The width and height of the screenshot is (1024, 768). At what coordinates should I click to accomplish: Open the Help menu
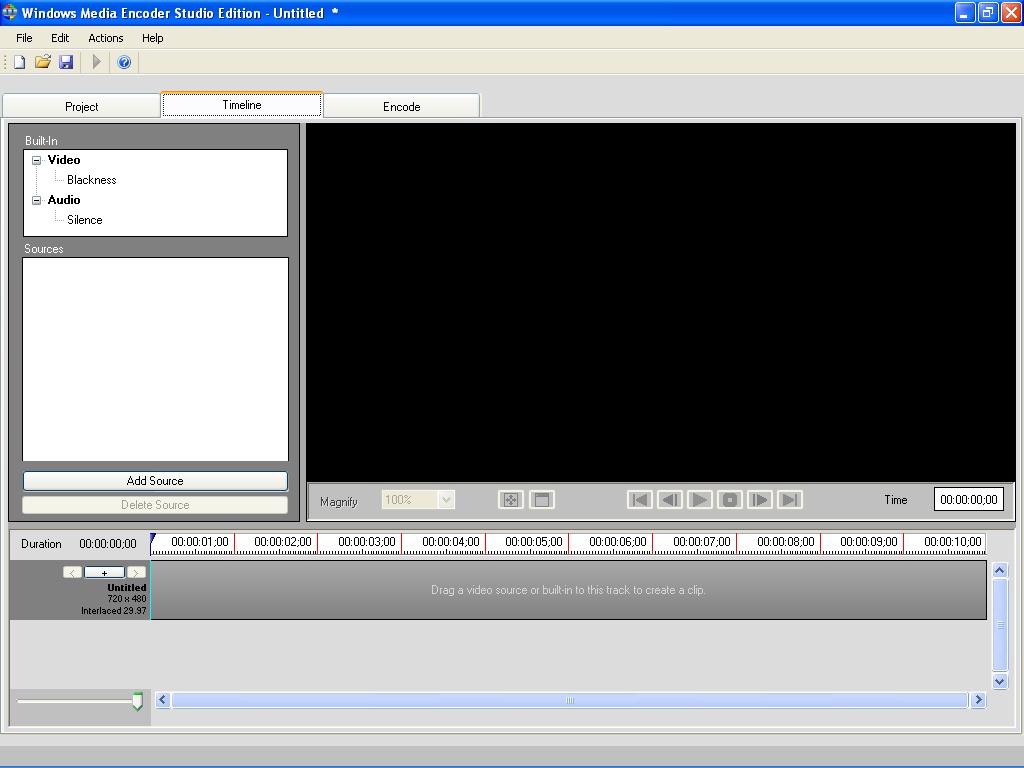tap(153, 38)
